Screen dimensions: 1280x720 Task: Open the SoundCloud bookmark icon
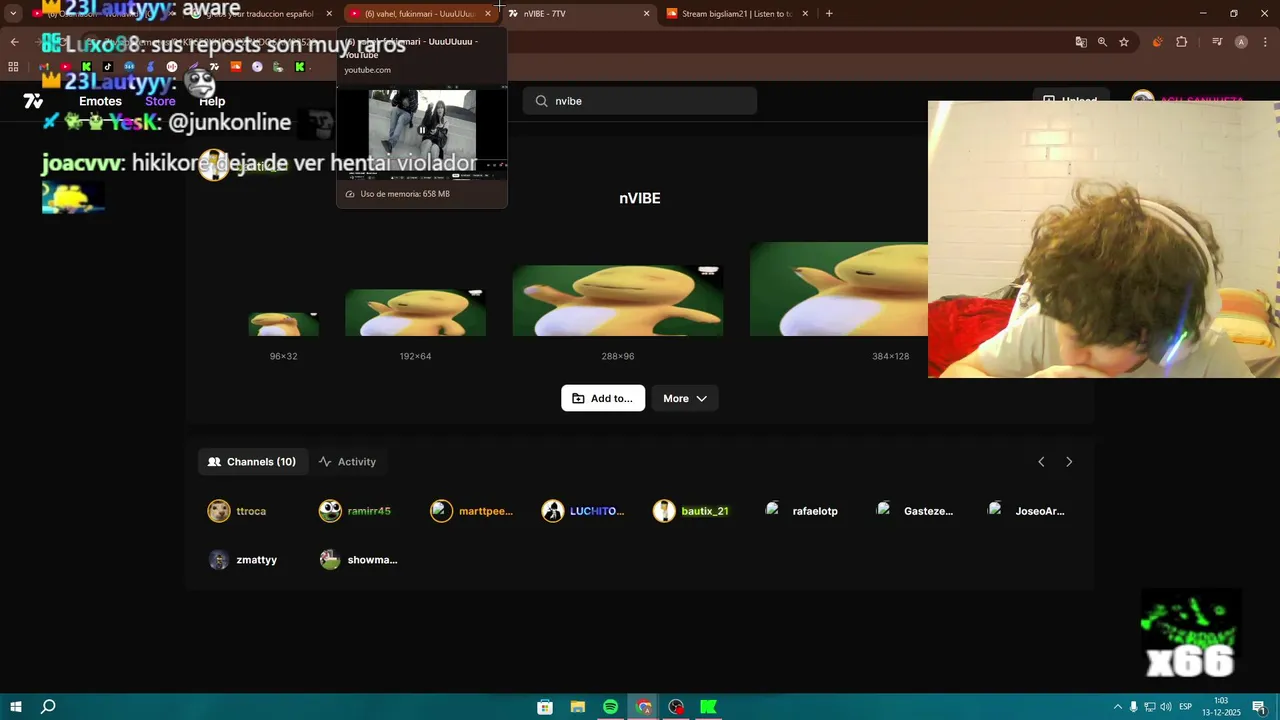[x=236, y=67]
